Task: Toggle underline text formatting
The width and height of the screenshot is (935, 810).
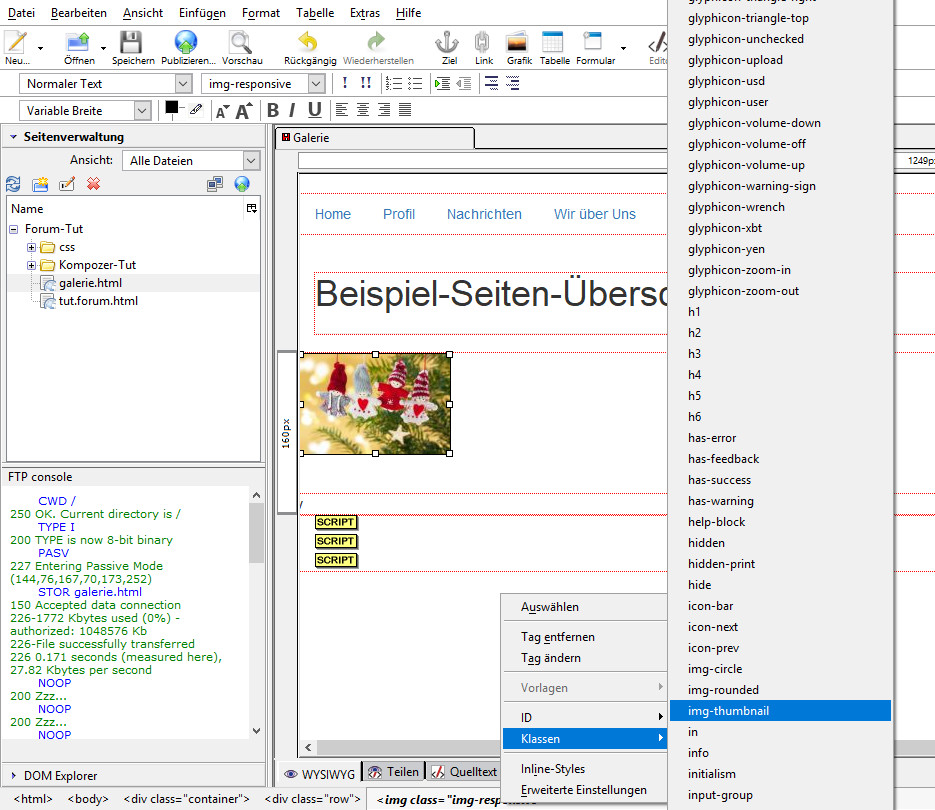Action: [x=314, y=110]
